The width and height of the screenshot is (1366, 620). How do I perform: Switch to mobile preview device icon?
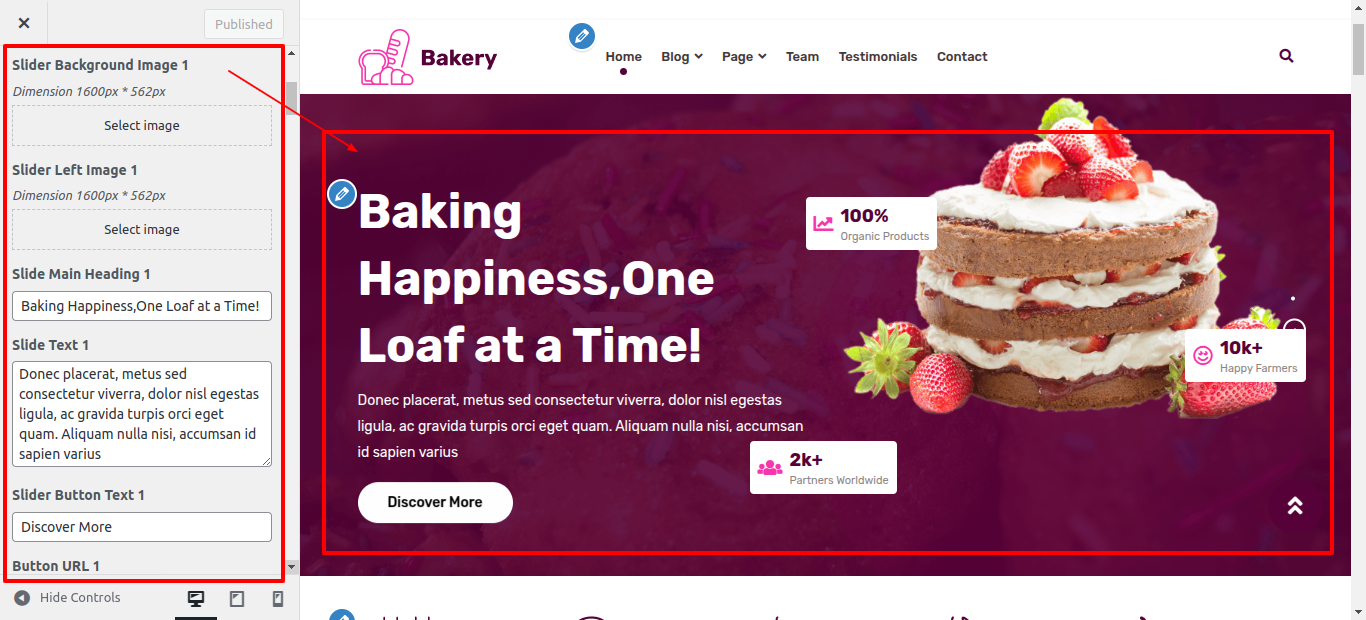point(278,598)
